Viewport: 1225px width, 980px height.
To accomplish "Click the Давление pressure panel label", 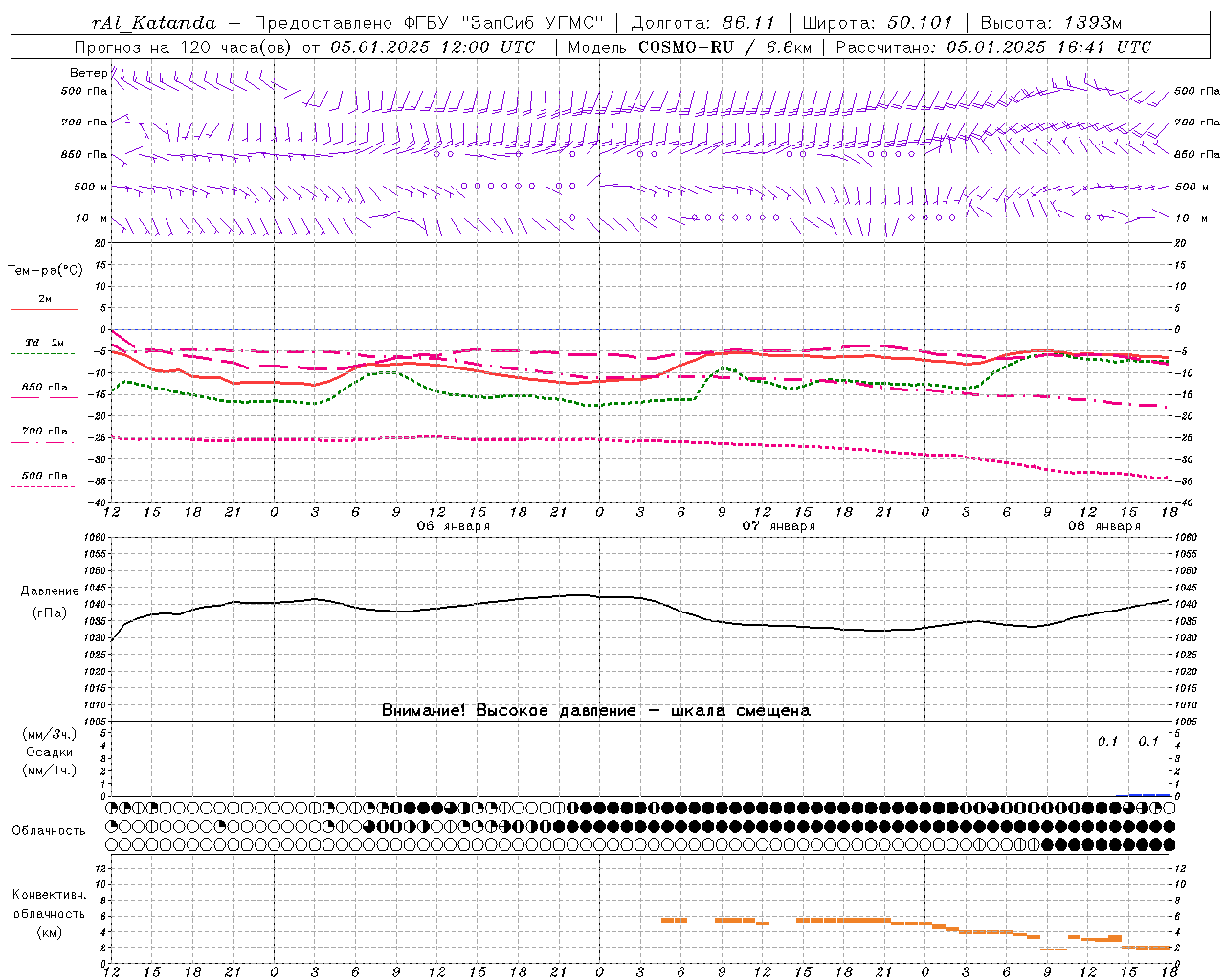I will (50, 591).
